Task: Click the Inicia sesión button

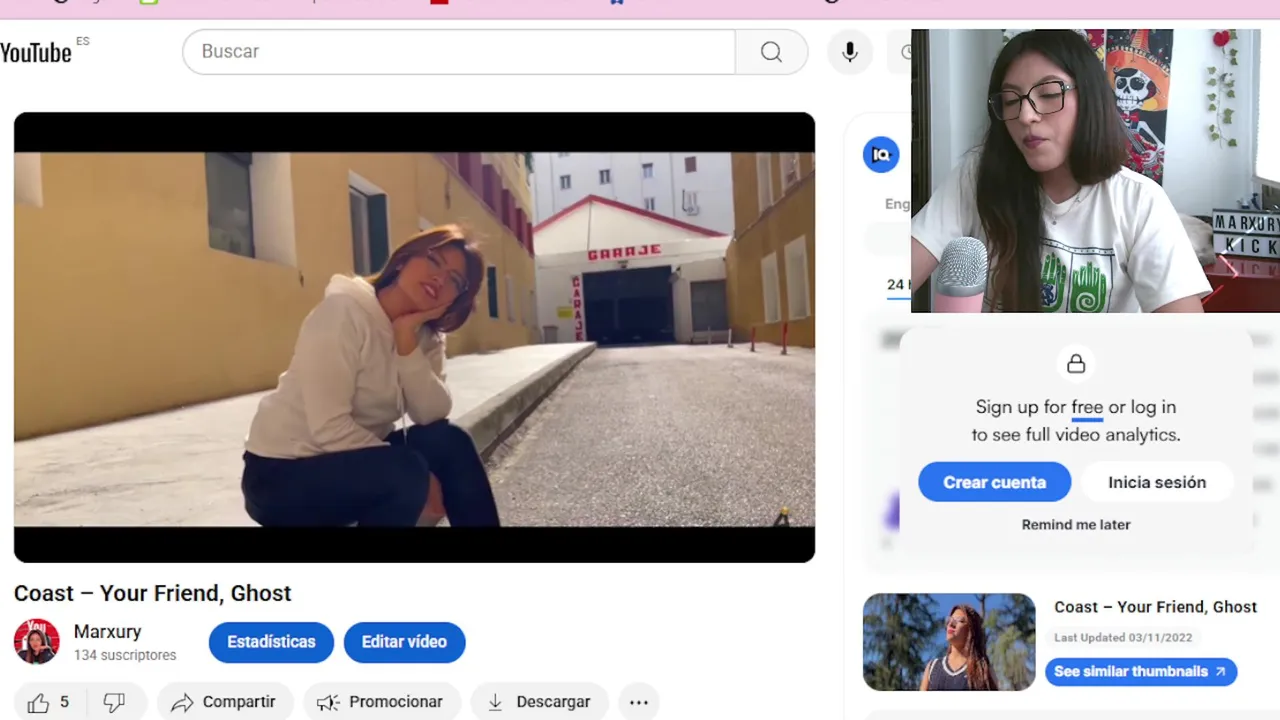Action: [1157, 482]
